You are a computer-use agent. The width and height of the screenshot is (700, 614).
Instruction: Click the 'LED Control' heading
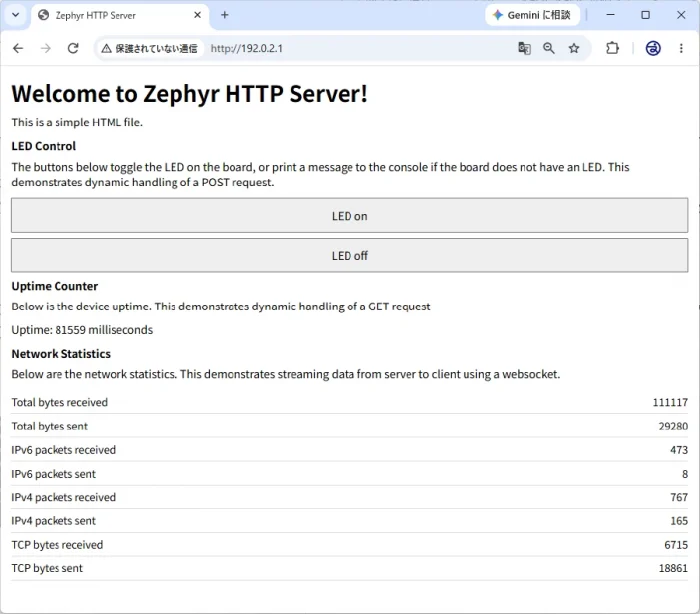coord(44,146)
